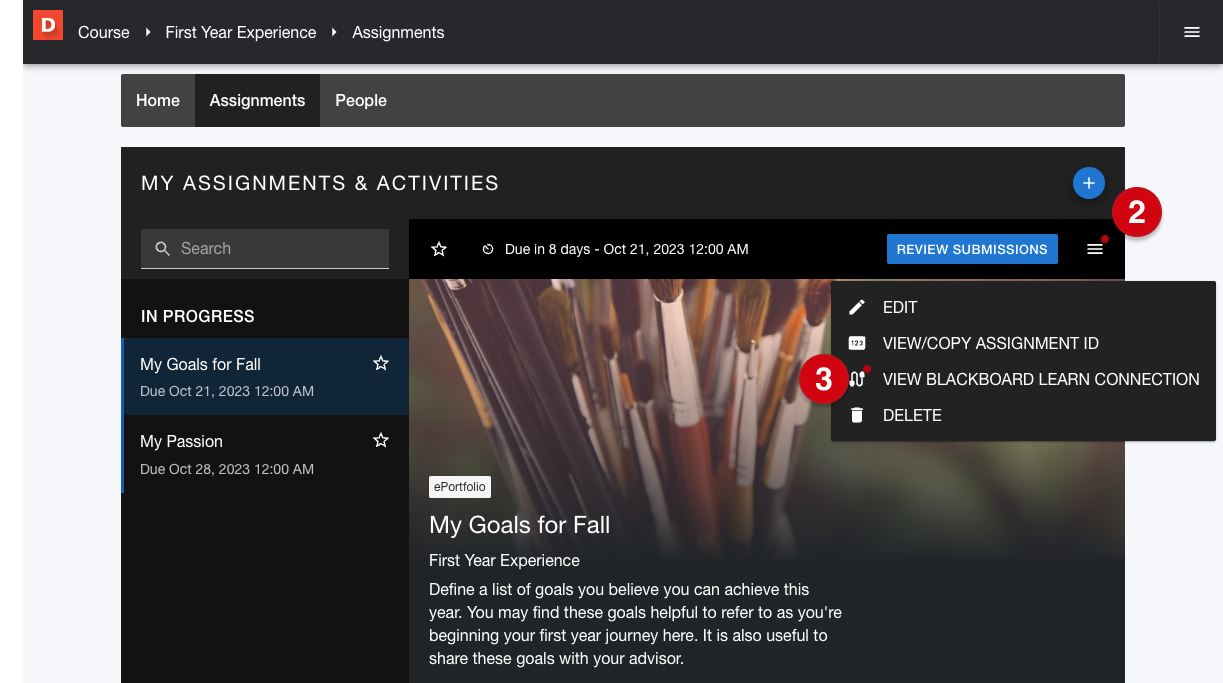Click the 'Due Oct 28, 2023 12:00 AM' text
This screenshot has height=683, width=1223.
click(x=227, y=468)
